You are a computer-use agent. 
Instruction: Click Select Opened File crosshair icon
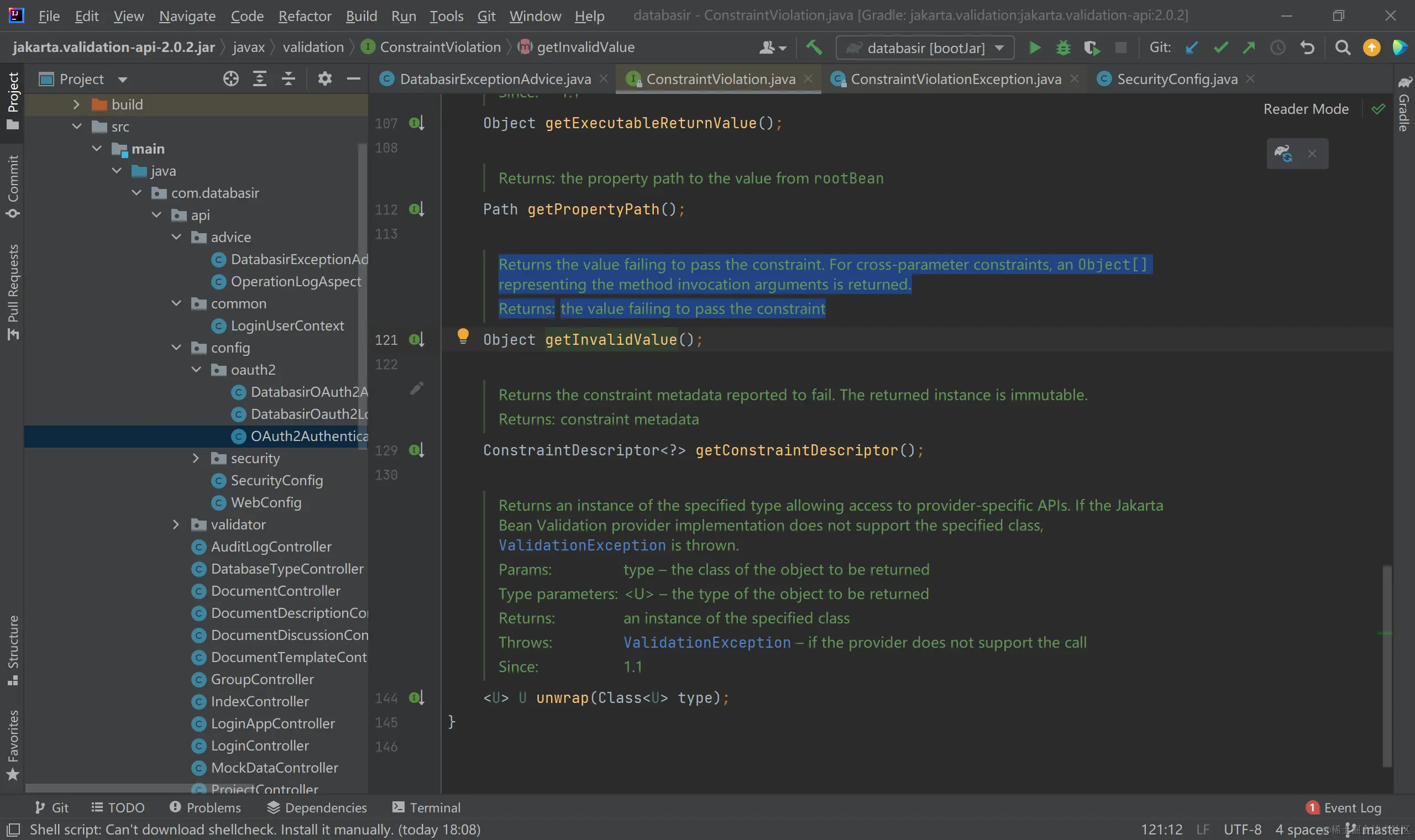(x=230, y=78)
